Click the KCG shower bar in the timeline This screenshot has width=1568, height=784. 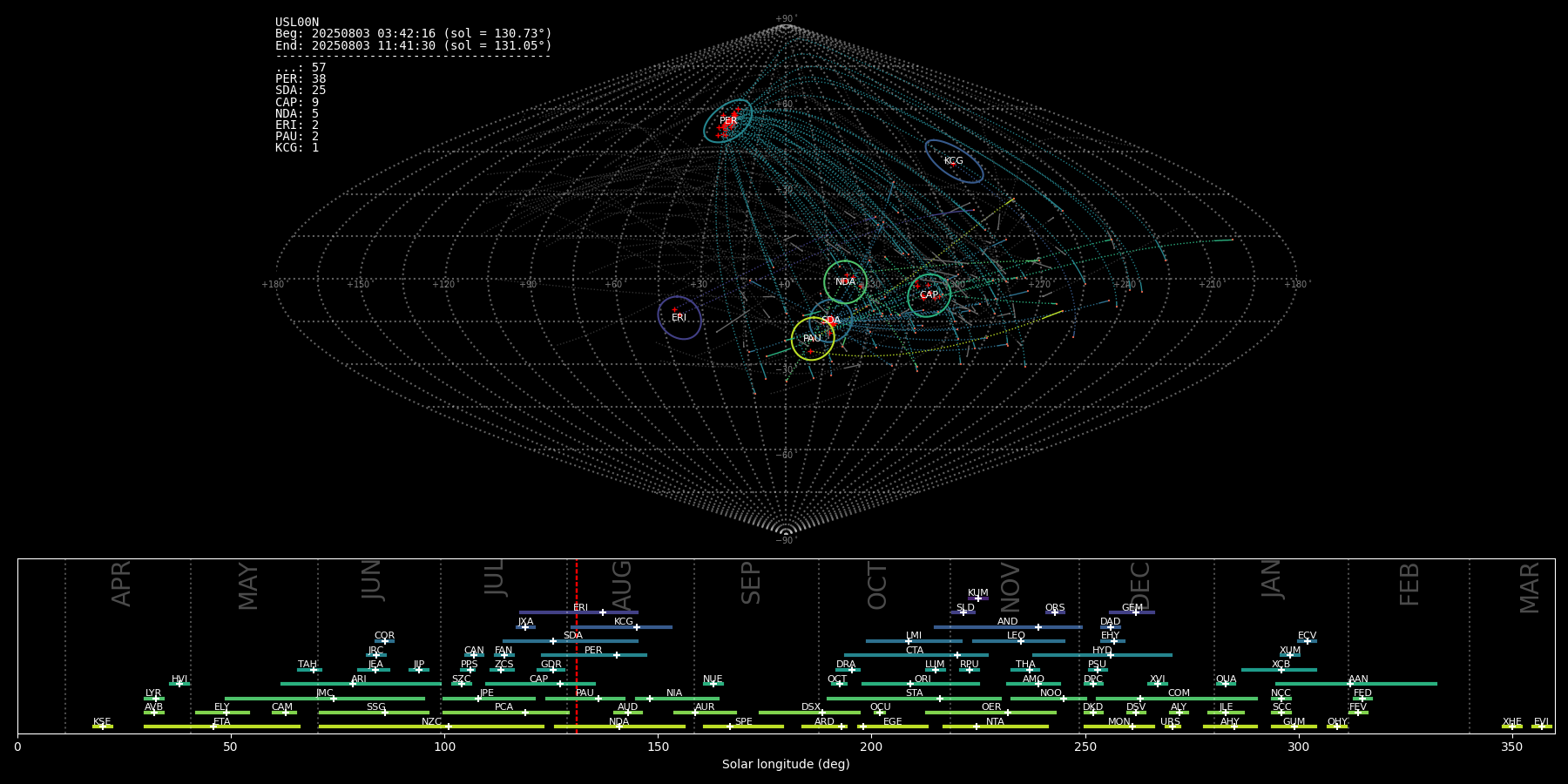[621, 627]
